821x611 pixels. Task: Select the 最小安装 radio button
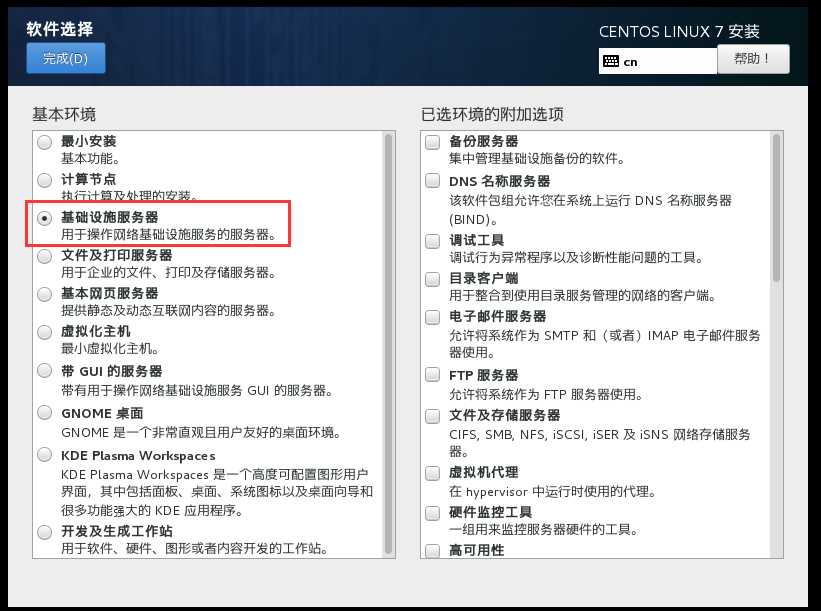pos(45,142)
